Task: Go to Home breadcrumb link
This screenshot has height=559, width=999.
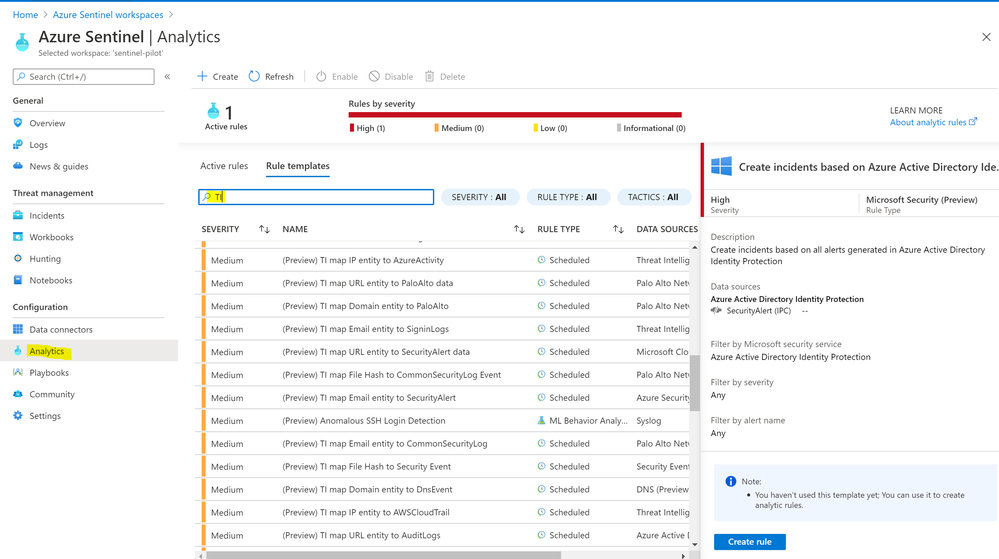Action: [x=25, y=15]
